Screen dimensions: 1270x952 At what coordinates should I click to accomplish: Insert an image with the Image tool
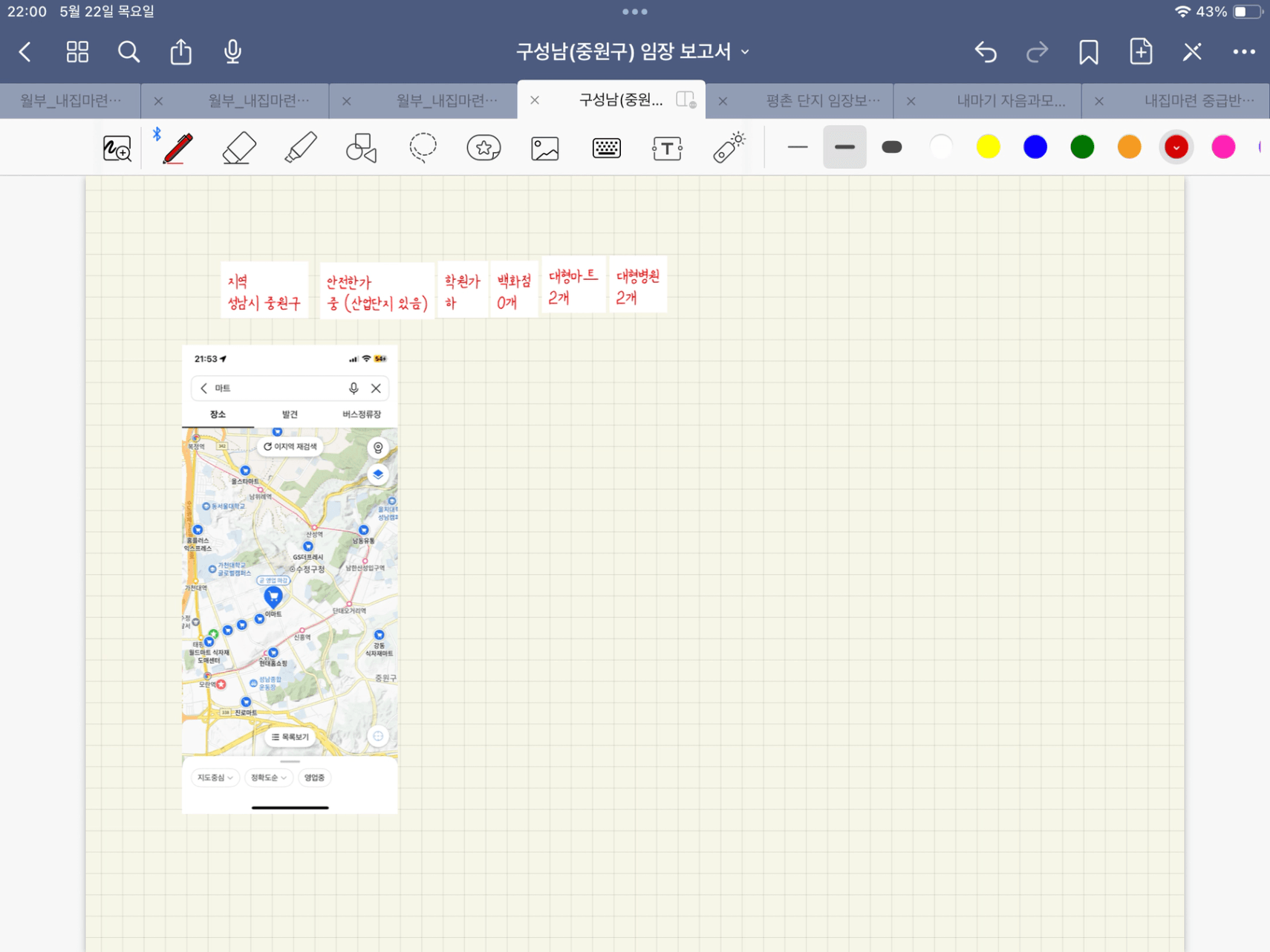[x=545, y=148]
